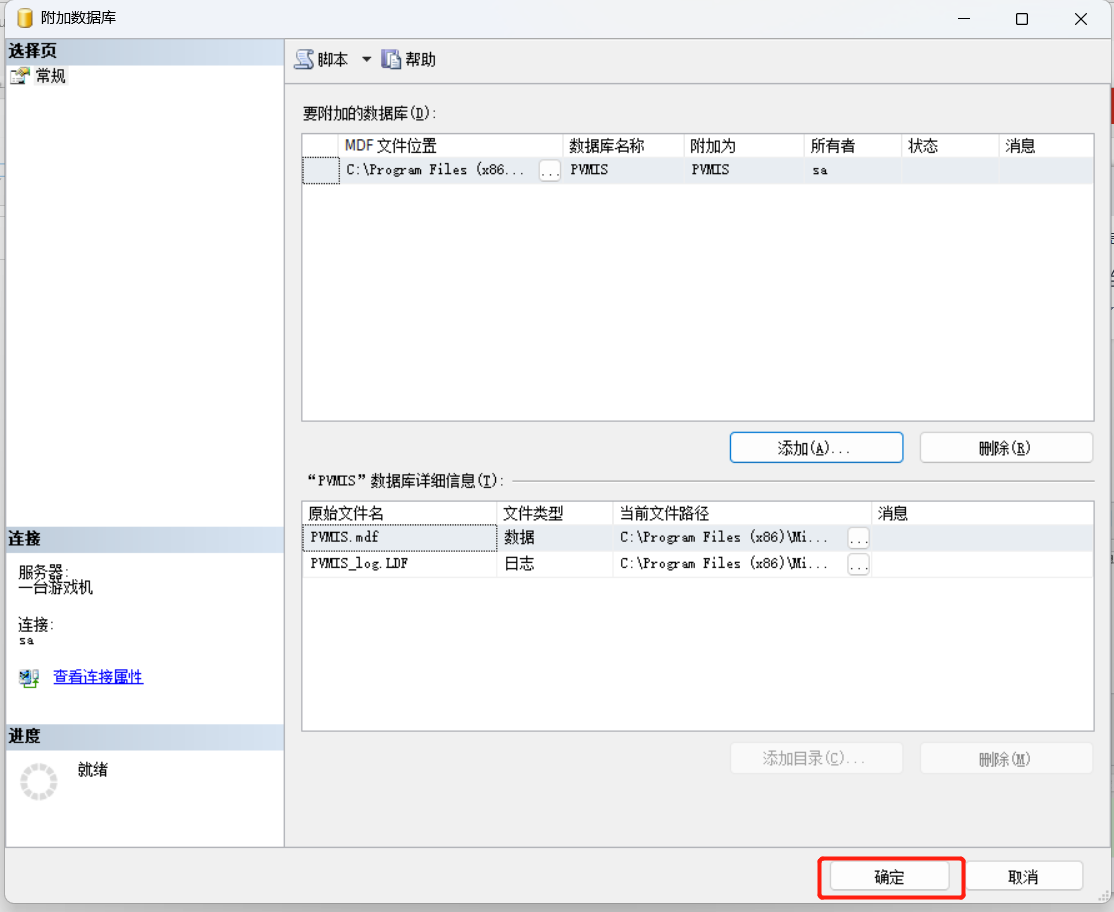Open 查看连接属性 link
Image resolution: width=1114 pixels, height=912 pixels.
pyautogui.click(x=98, y=677)
